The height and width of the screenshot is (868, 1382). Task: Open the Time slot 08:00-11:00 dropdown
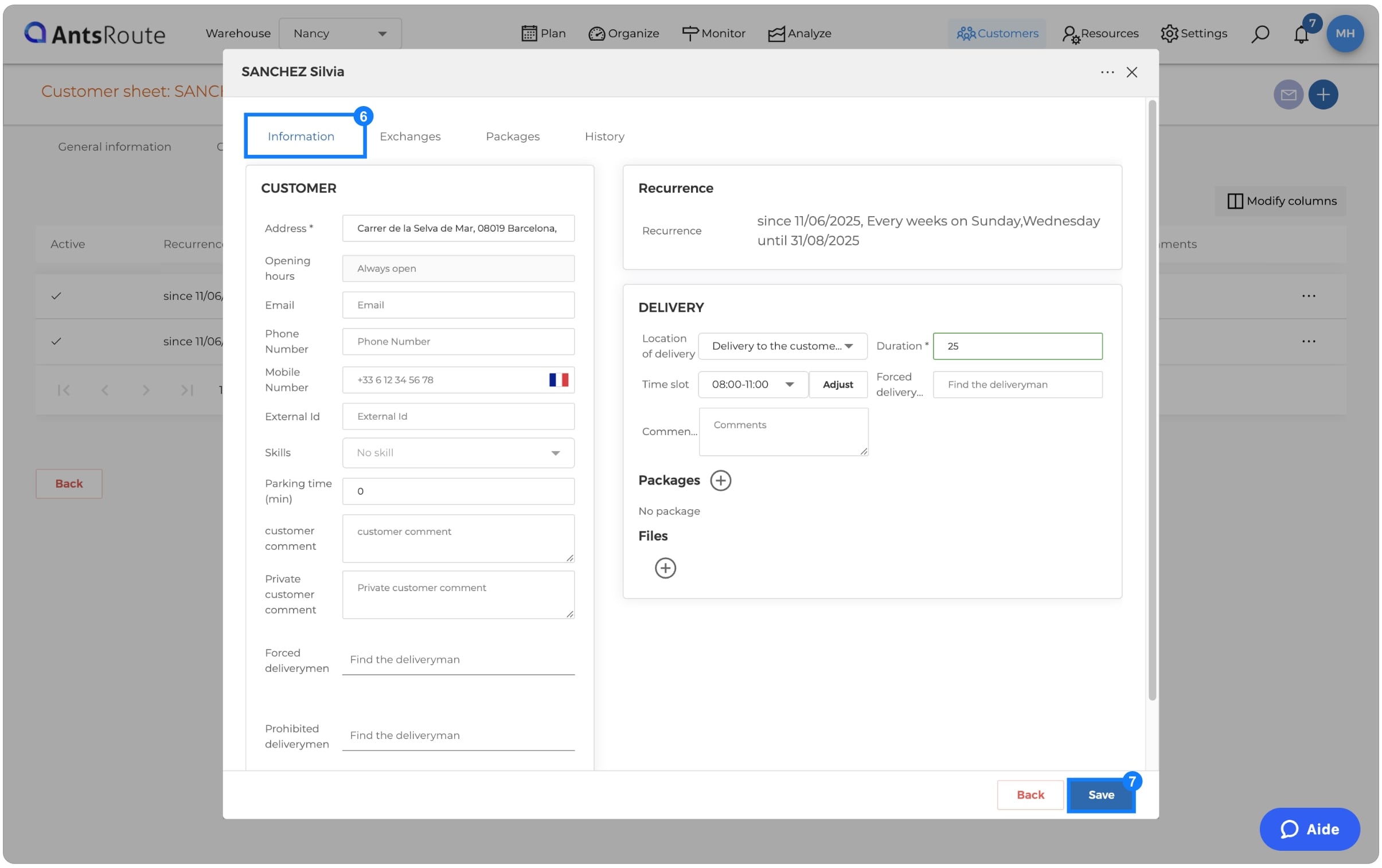752,384
